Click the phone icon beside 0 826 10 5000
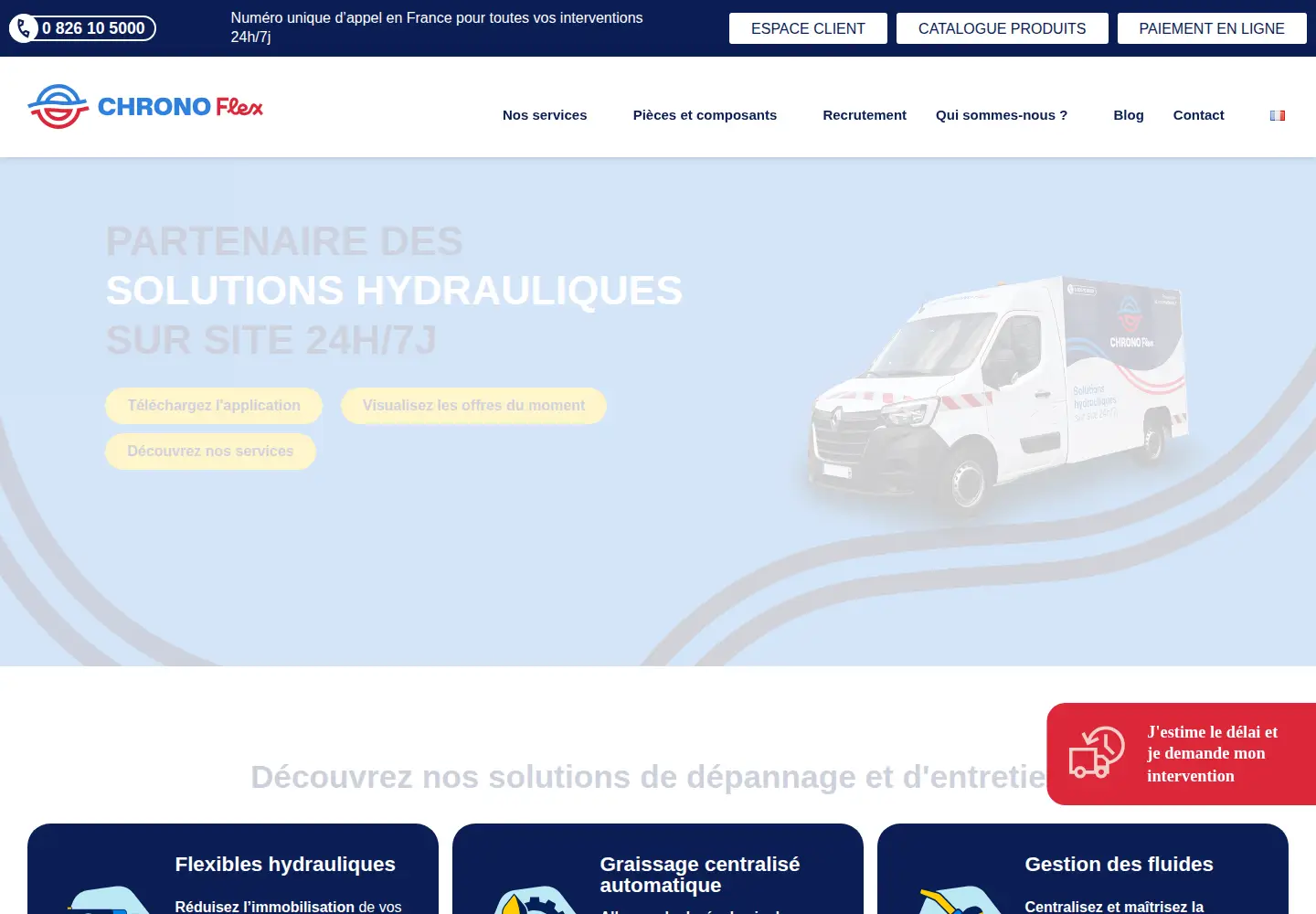This screenshot has height=914, width=1316. [24, 28]
